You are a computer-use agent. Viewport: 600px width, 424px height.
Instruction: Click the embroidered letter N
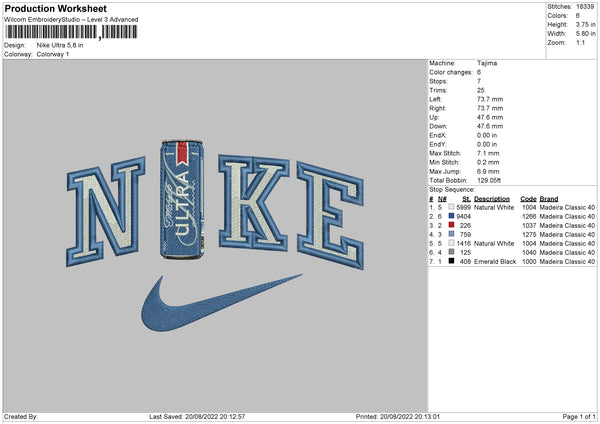(106, 211)
